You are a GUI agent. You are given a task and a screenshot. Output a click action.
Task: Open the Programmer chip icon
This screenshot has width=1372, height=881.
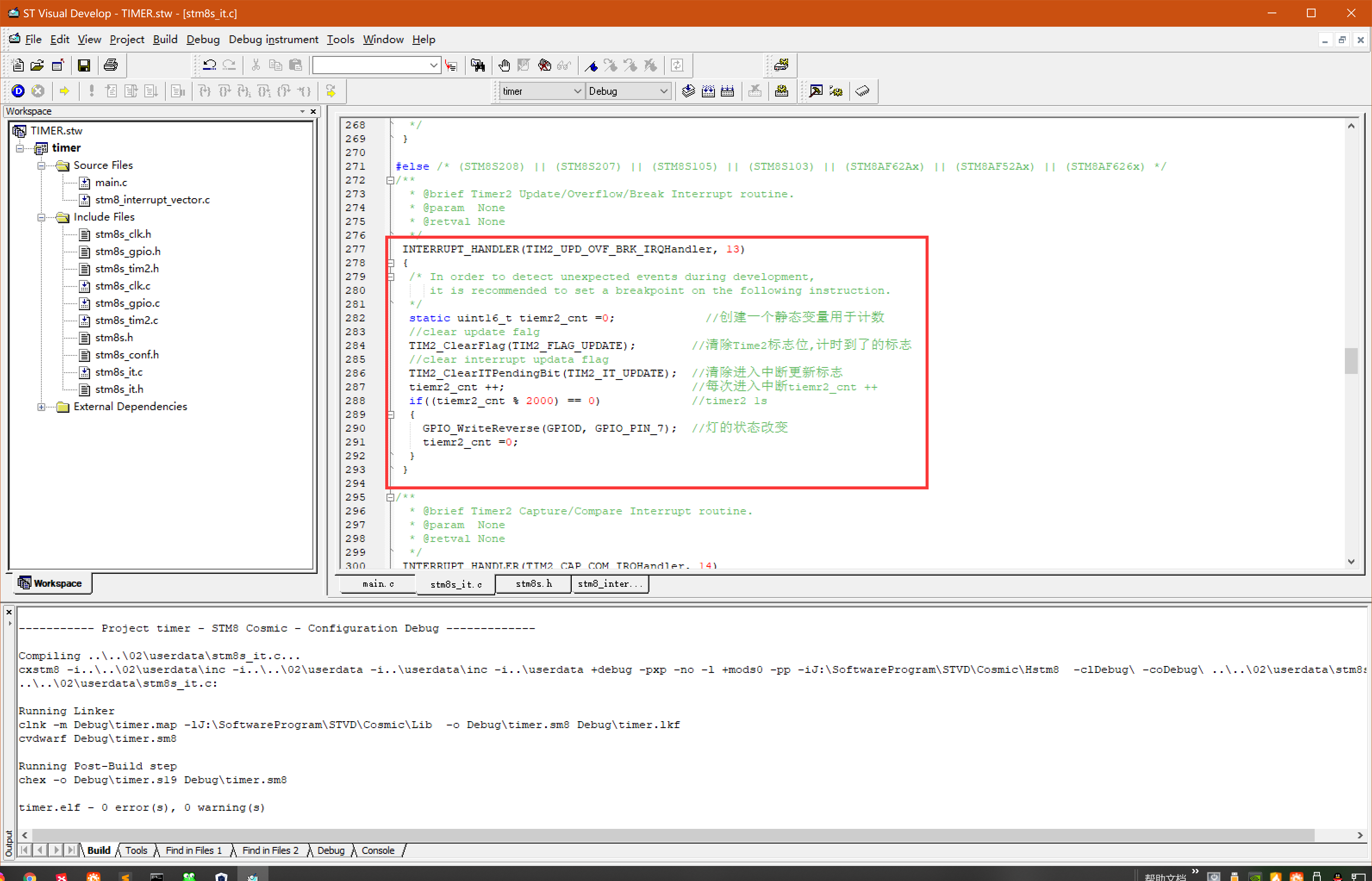[x=862, y=91]
